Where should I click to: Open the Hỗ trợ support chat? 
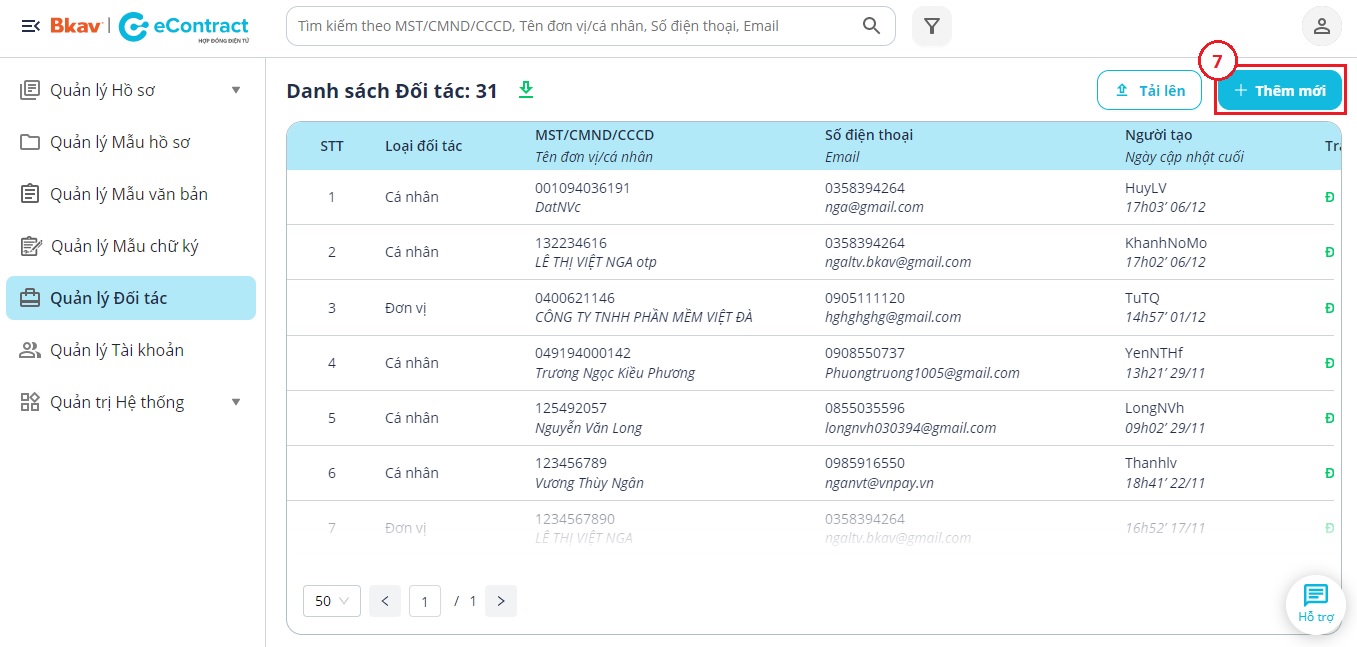point(1315,603)
